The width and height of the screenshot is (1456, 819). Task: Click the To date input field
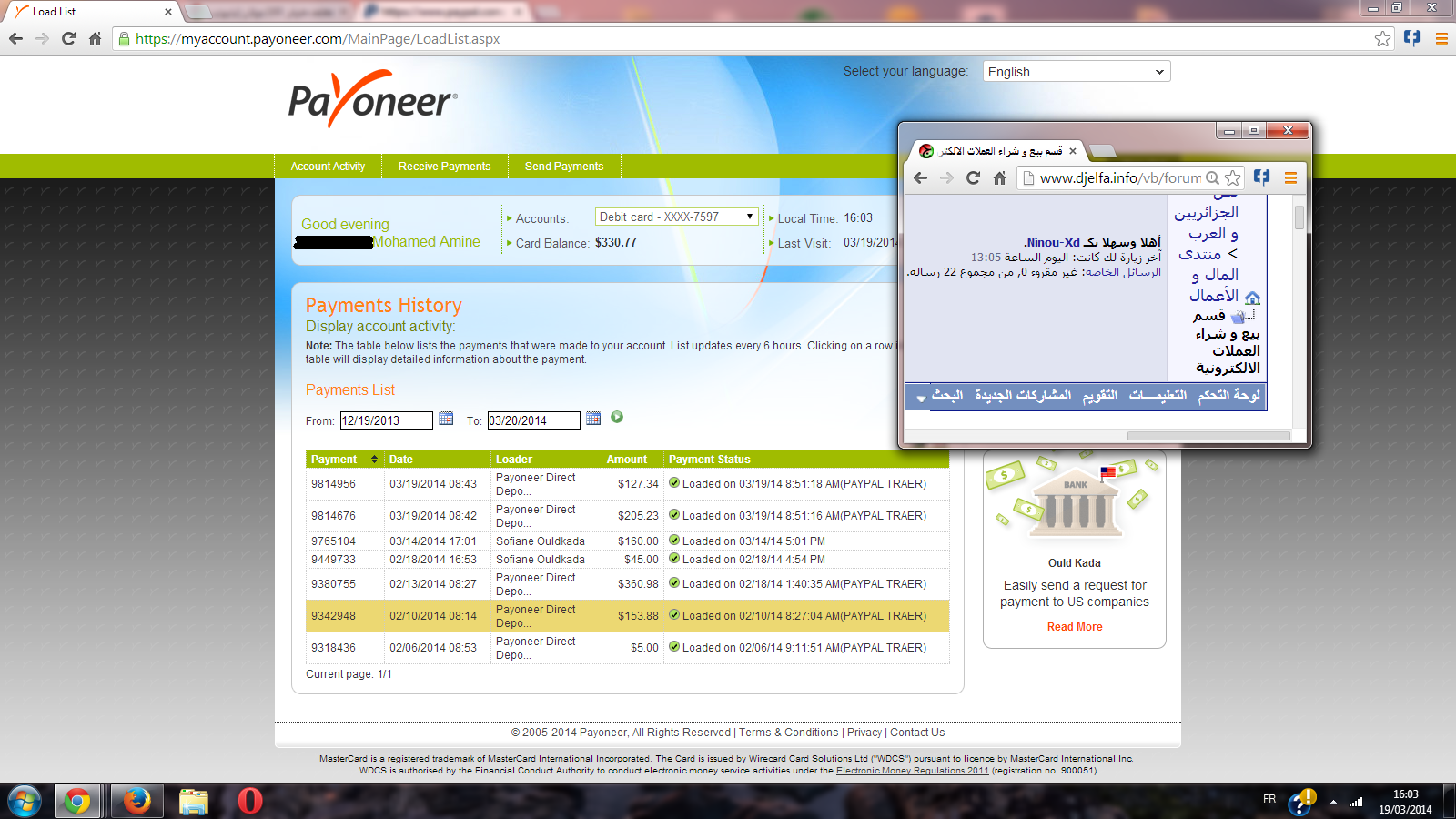click(533, 420)
